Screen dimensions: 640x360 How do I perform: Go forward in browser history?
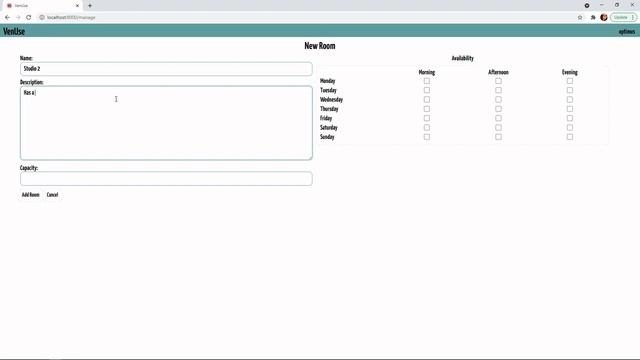(x=18, y=18)
